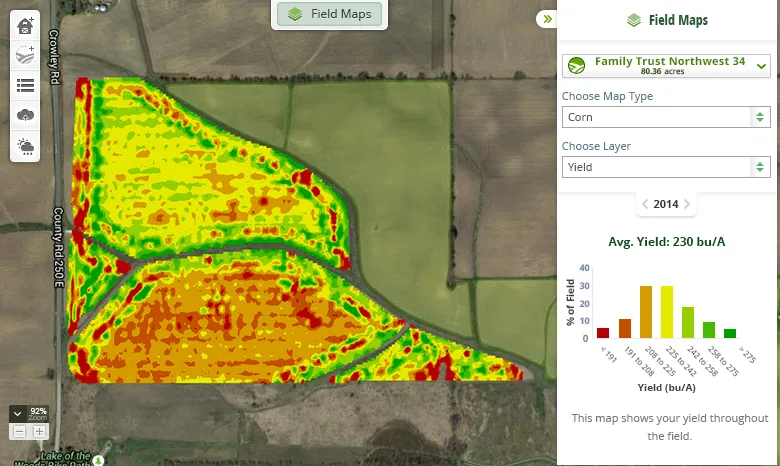Click the add farm barn icon
This screenshot has height=466, width=780.
pos(25,25)
